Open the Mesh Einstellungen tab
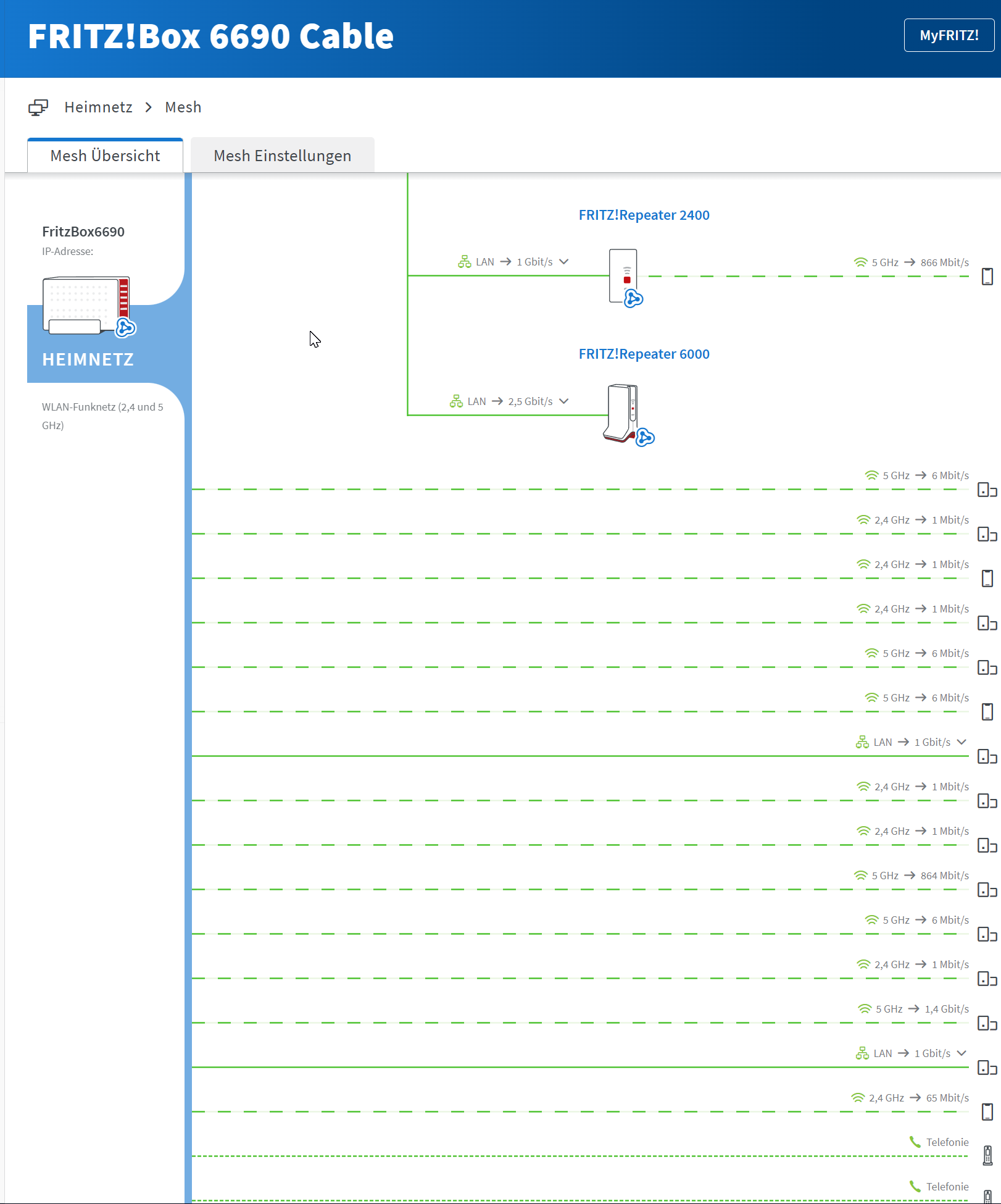Image resolution: width=1001 pixels, height=1204 pixels. point(283,156)
